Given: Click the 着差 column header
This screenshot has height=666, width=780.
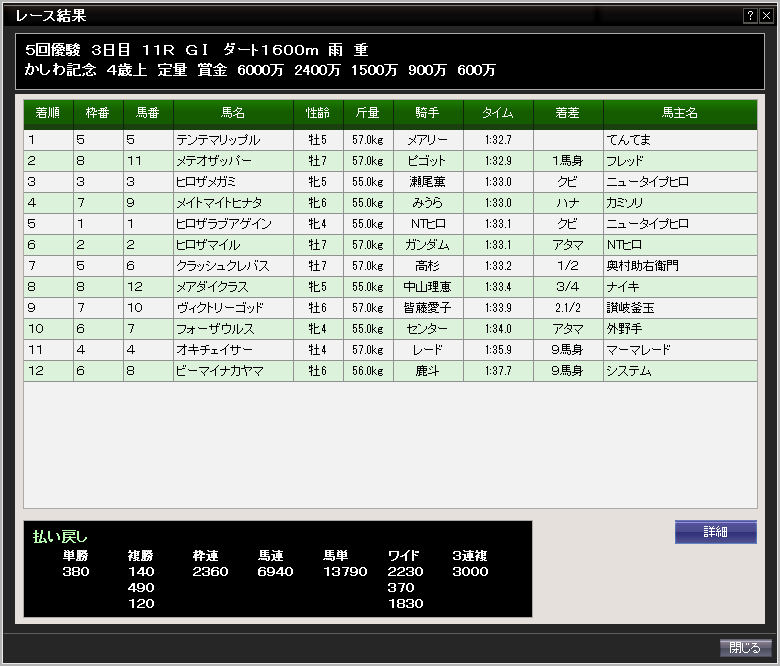Looking at the screenshot, I should point(568,113).
